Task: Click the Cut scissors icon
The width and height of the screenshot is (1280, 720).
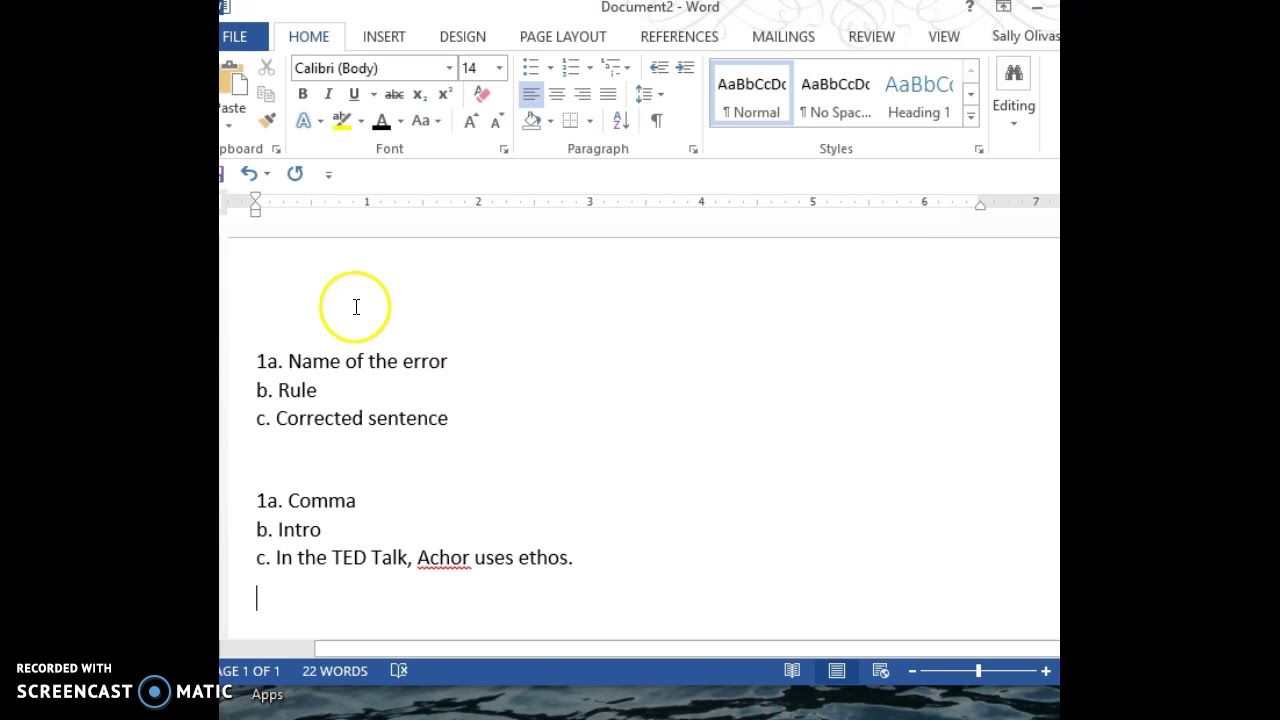Action: (266, 68)
